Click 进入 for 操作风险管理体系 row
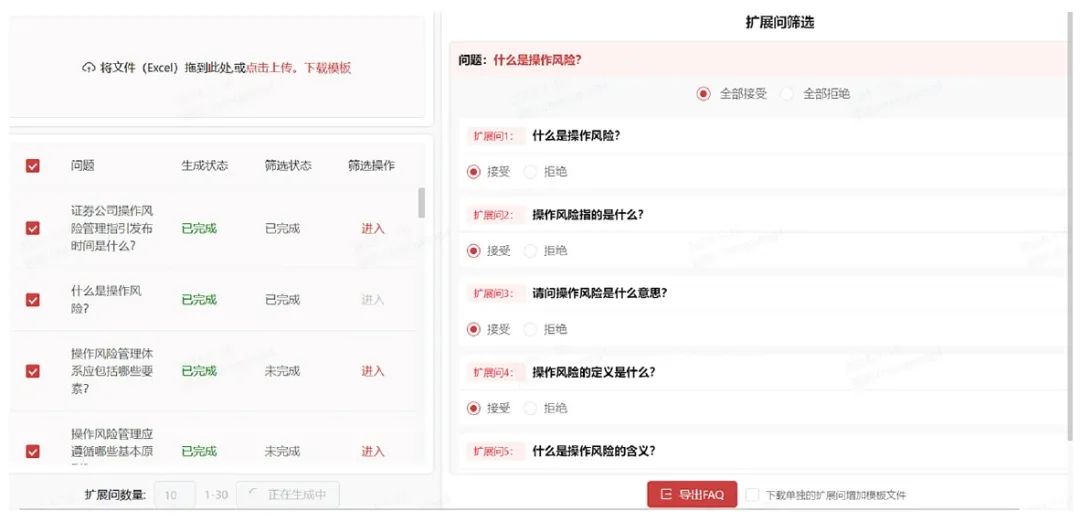 pyautogui.click(x=373, y=371)
